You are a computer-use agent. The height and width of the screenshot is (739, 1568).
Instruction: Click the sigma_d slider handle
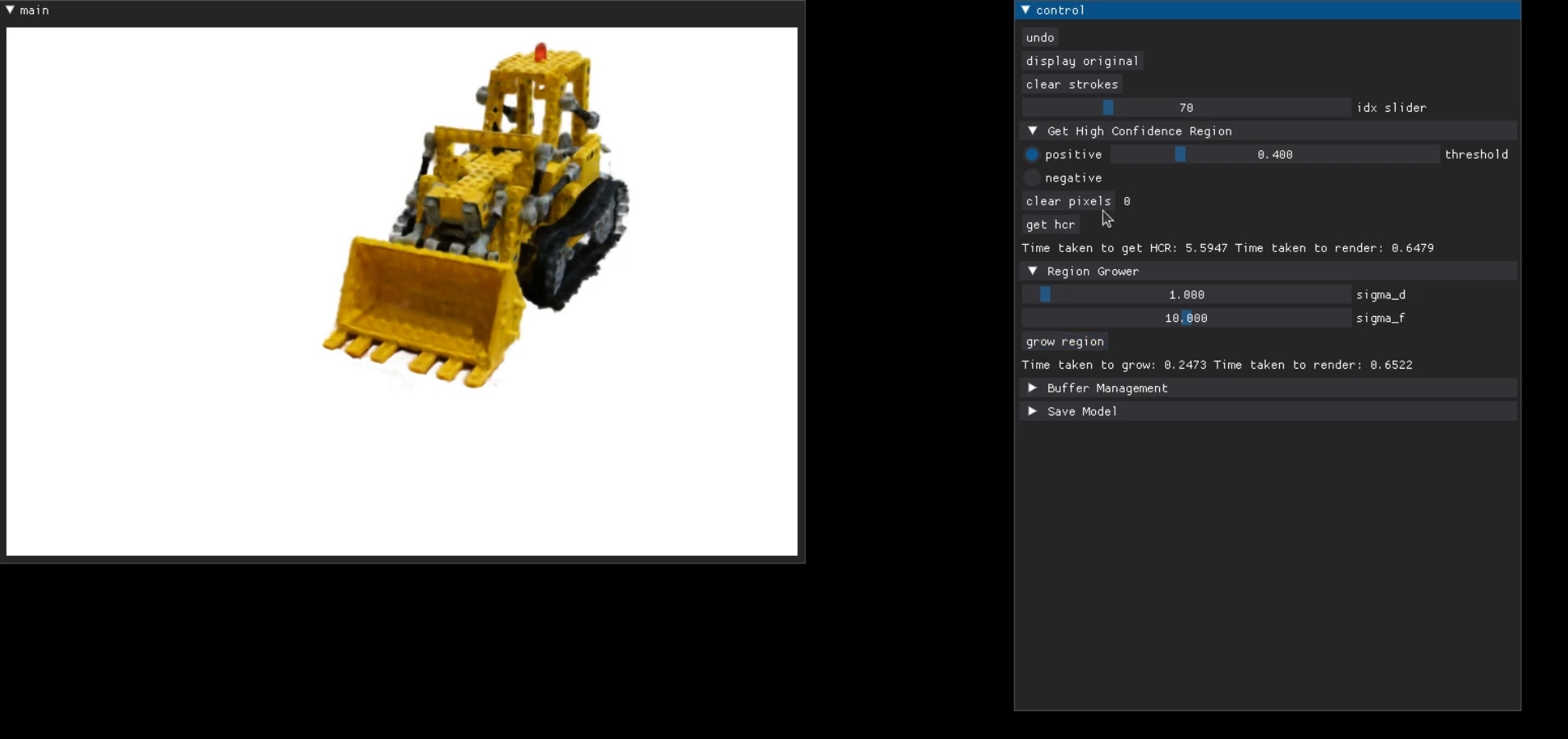[1045, 295]
